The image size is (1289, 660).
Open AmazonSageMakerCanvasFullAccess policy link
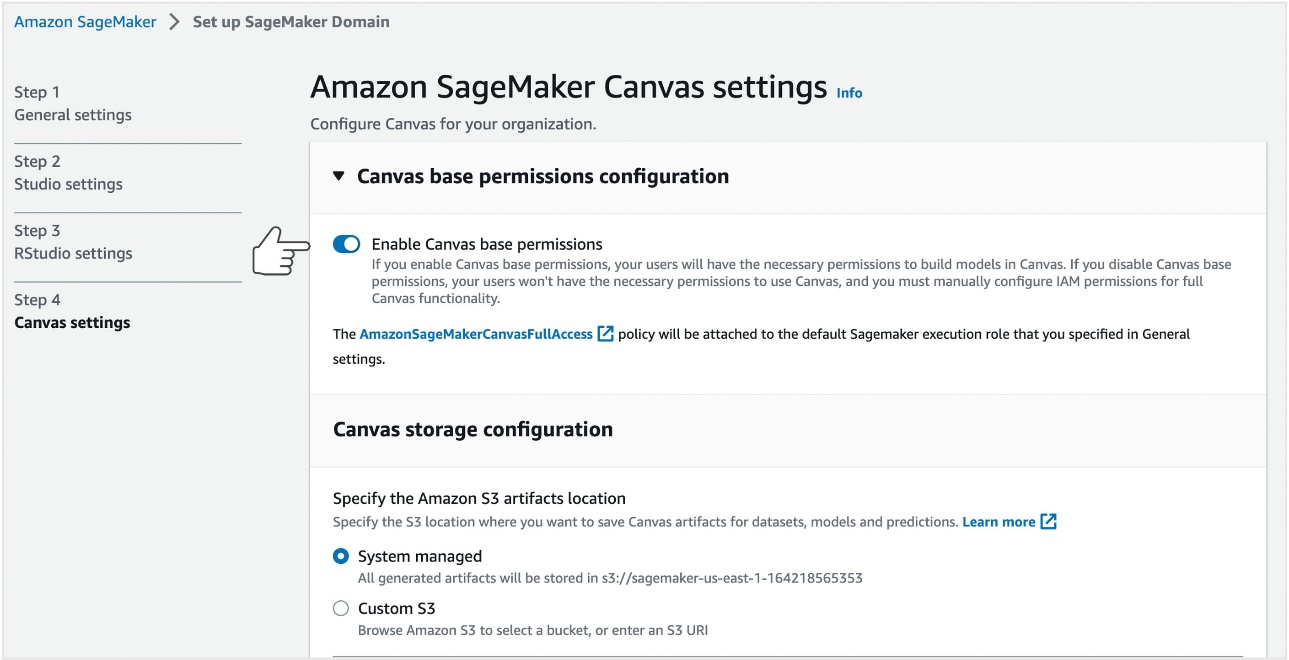click(x=476, y=334)
